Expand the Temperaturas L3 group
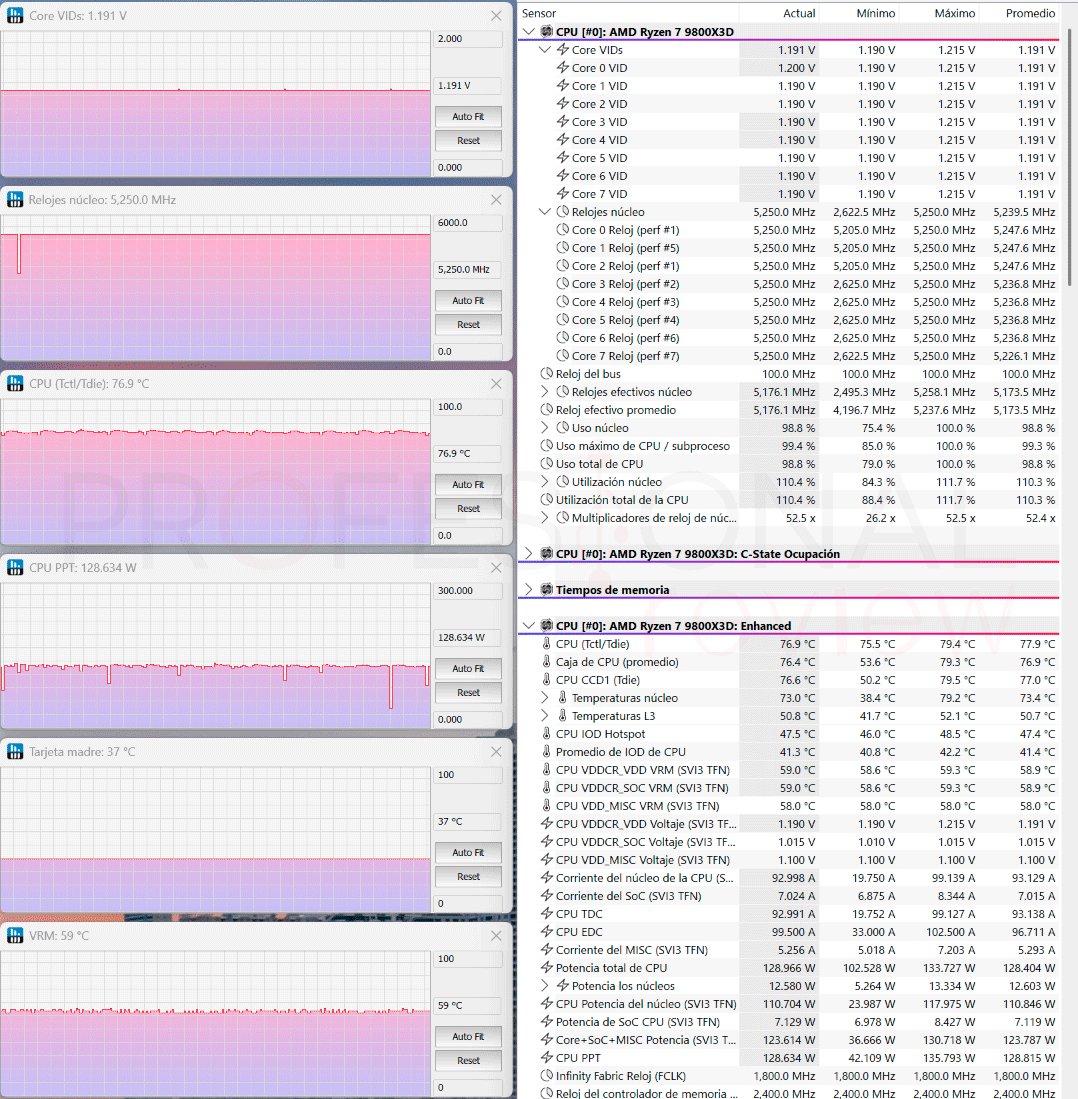The image size is (1078, 1099). tap(545, 716)
